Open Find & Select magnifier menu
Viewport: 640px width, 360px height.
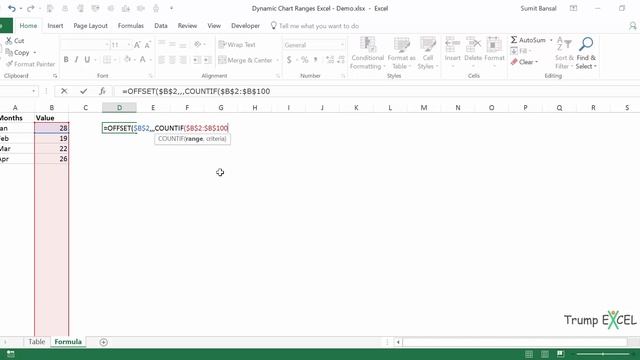pos(586,53)
